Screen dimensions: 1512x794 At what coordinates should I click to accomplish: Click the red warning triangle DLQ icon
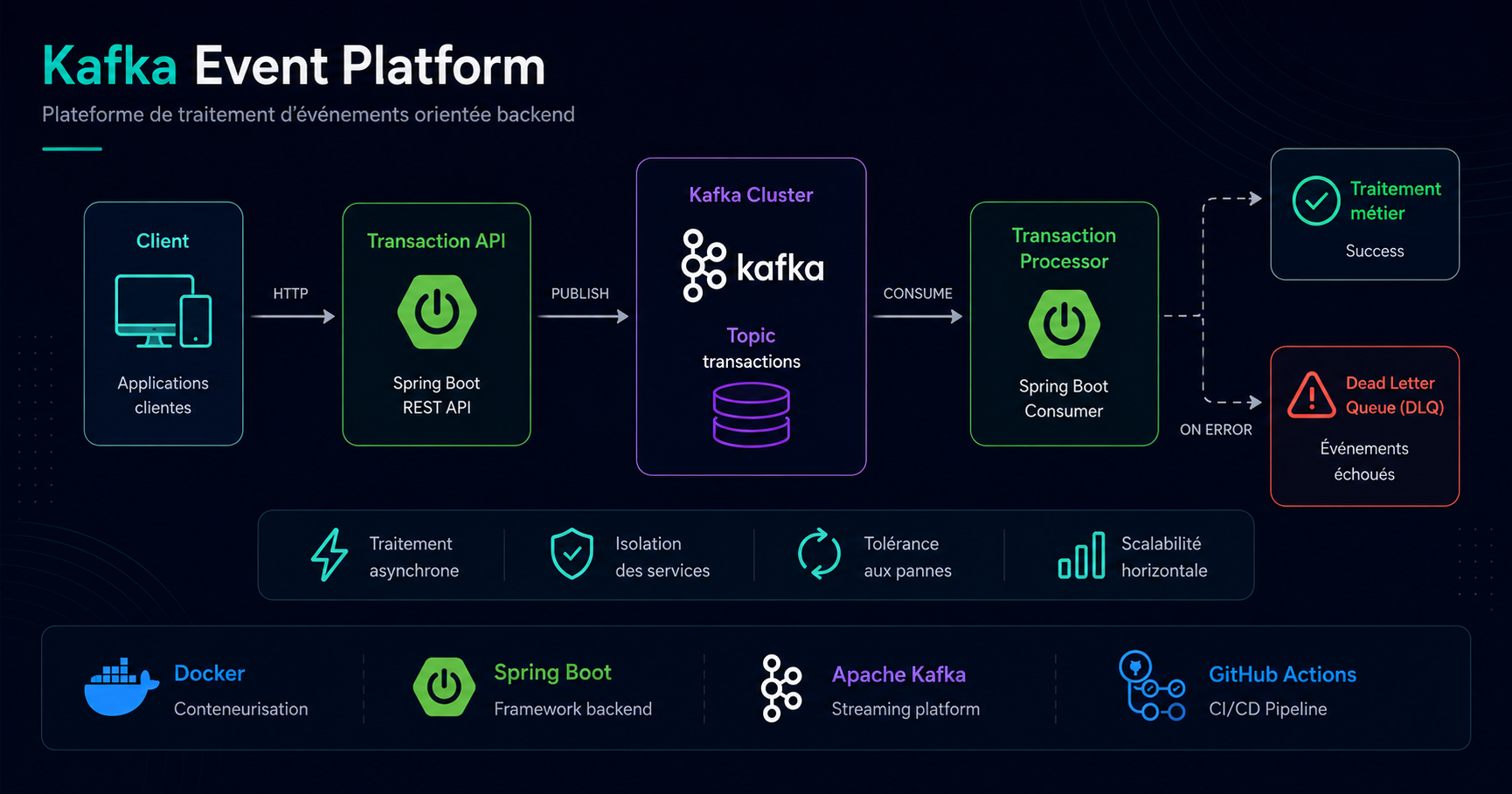(1311, 395)
